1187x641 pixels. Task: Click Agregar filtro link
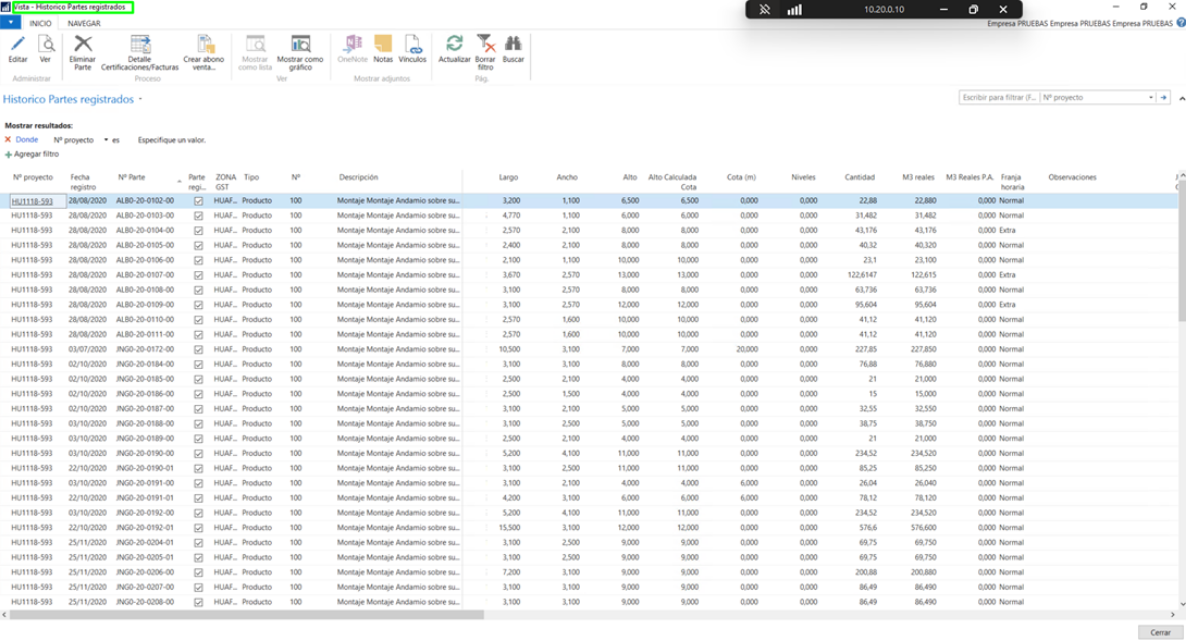[35, 155]
